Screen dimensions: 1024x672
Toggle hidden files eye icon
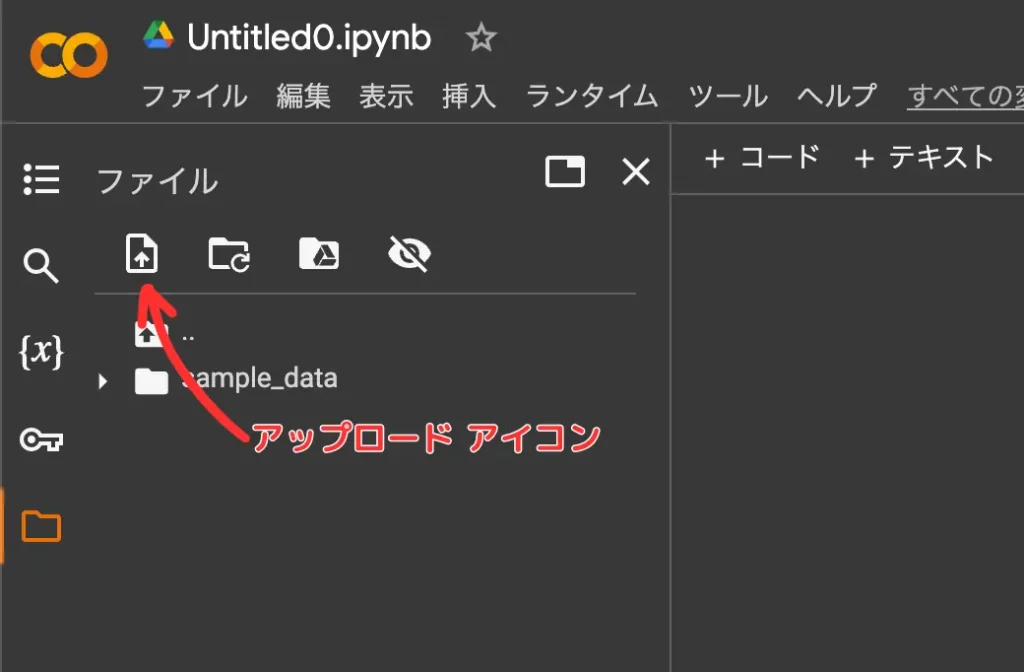pyautogui.click(x=409, y=253)
